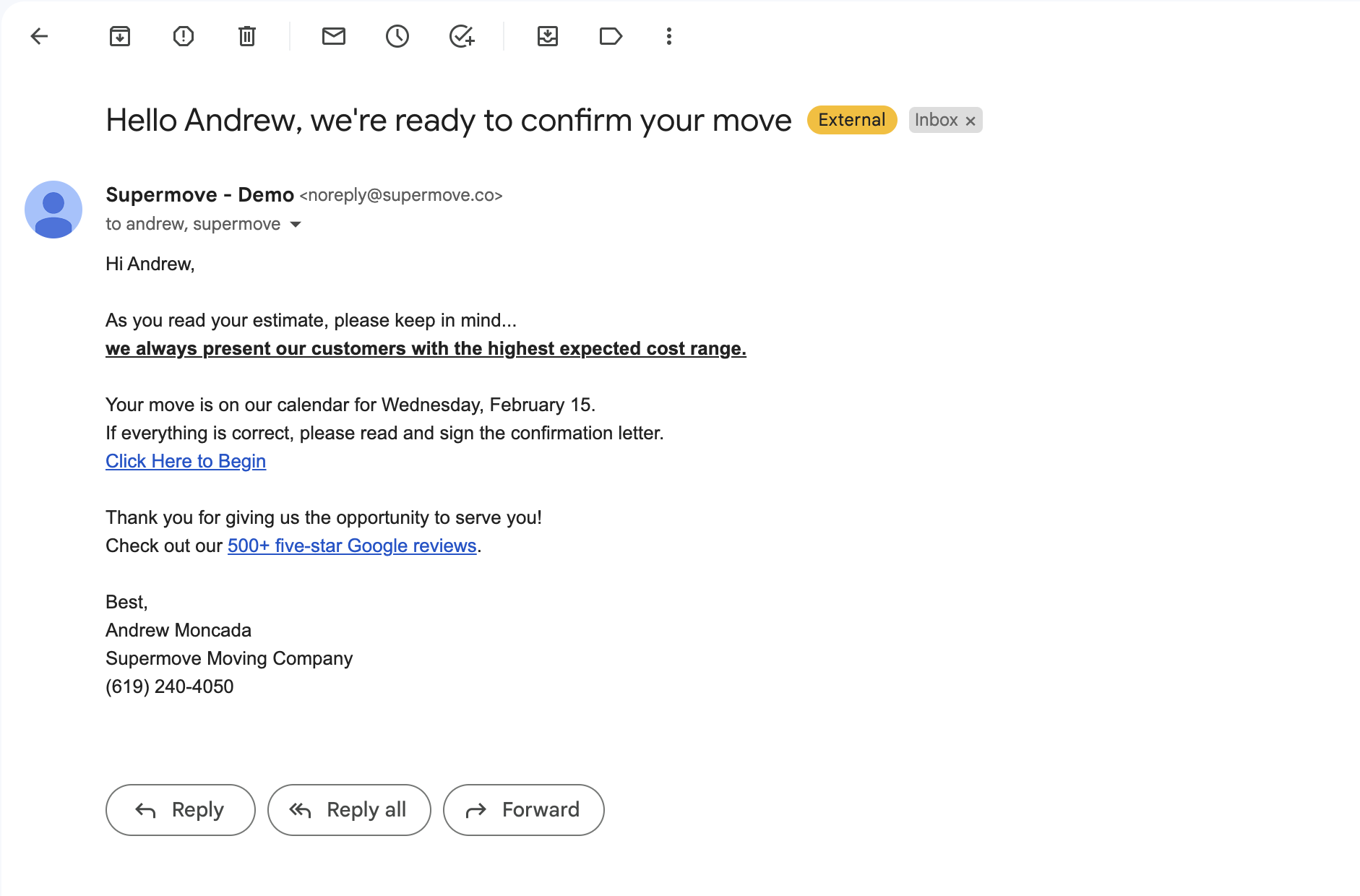Delete this email with the trash icon
Viewport: 1360px width, 896px height.
[x=247, y=36]
